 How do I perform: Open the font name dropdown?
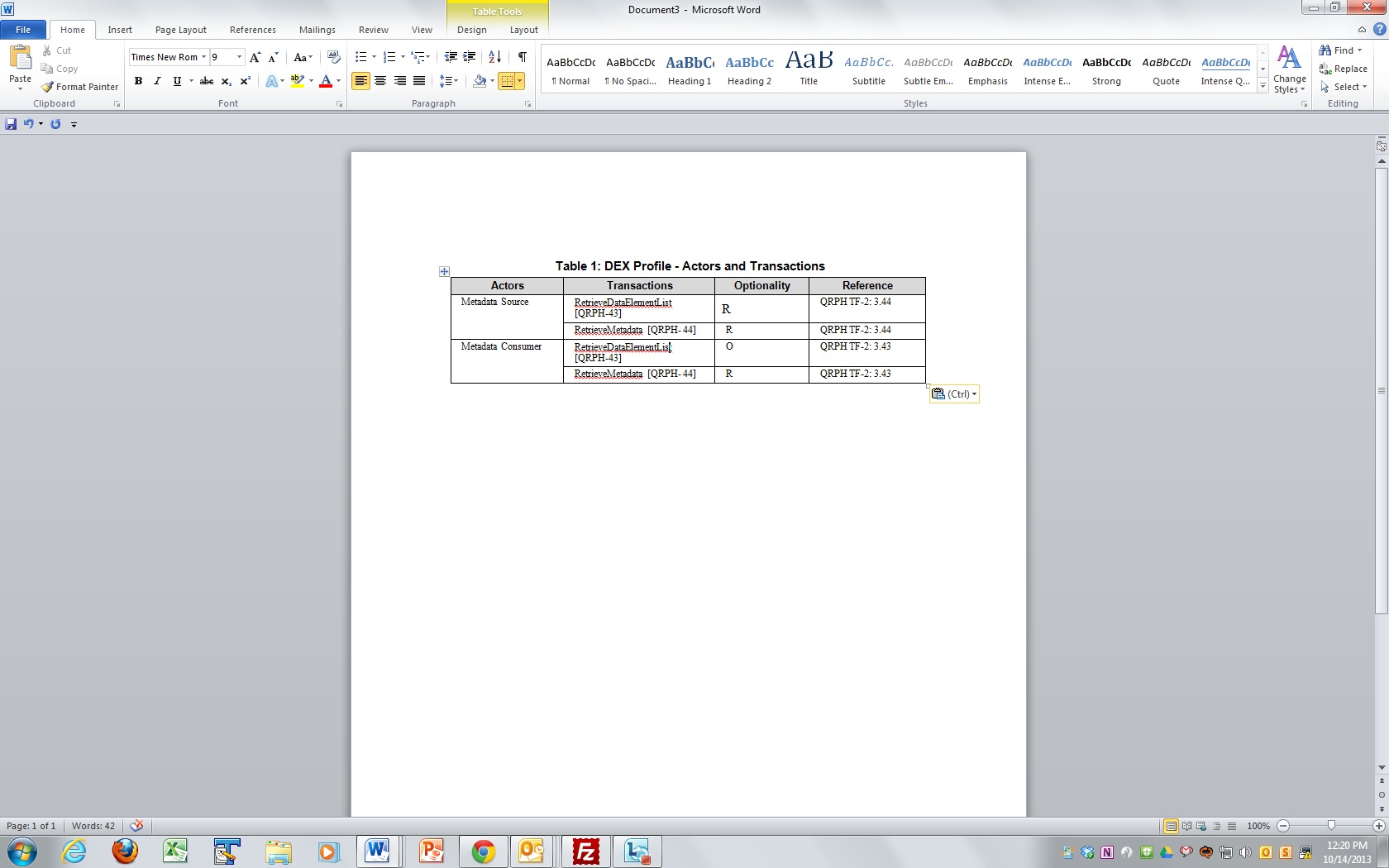203,57
